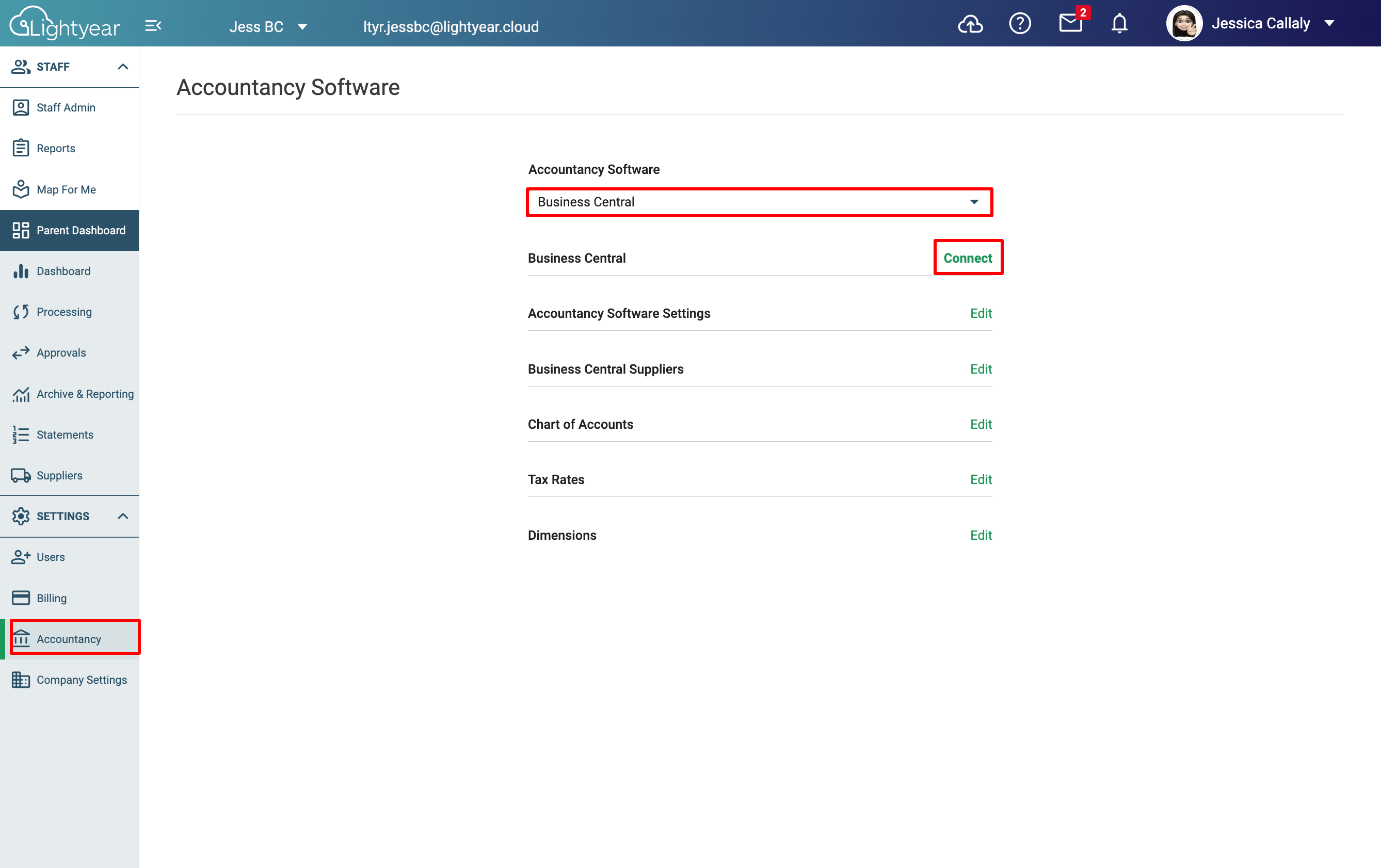Open the Billing settings item
Viewport: 1381px width, 868px height.
coord(69,598)
